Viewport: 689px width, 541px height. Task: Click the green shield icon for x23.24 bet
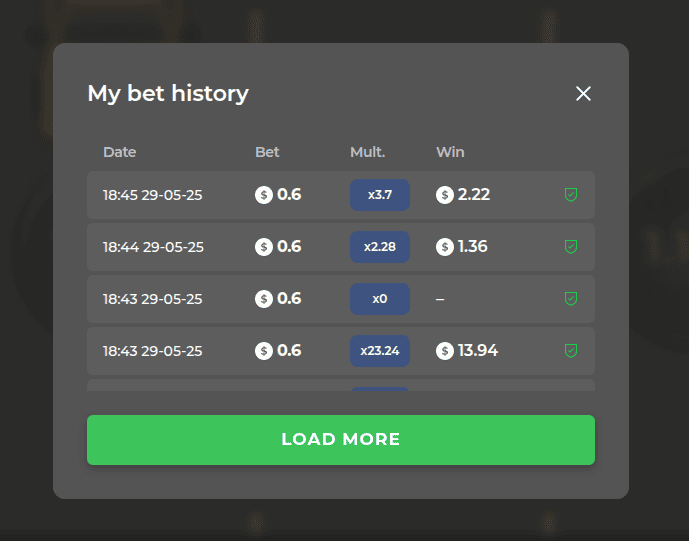[x=570, y=351]
